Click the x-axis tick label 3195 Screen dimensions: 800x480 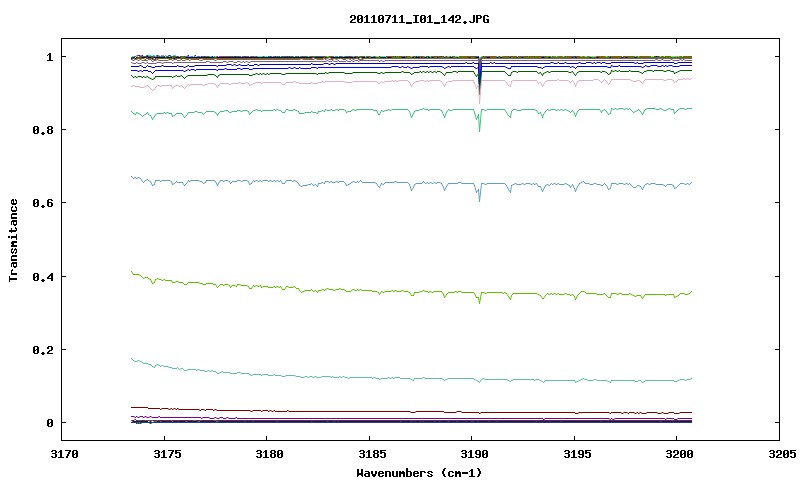pos(577,454)
